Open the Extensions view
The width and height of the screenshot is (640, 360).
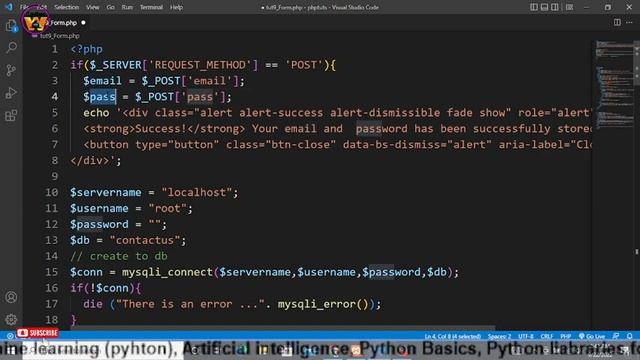(x=11, y=116)
